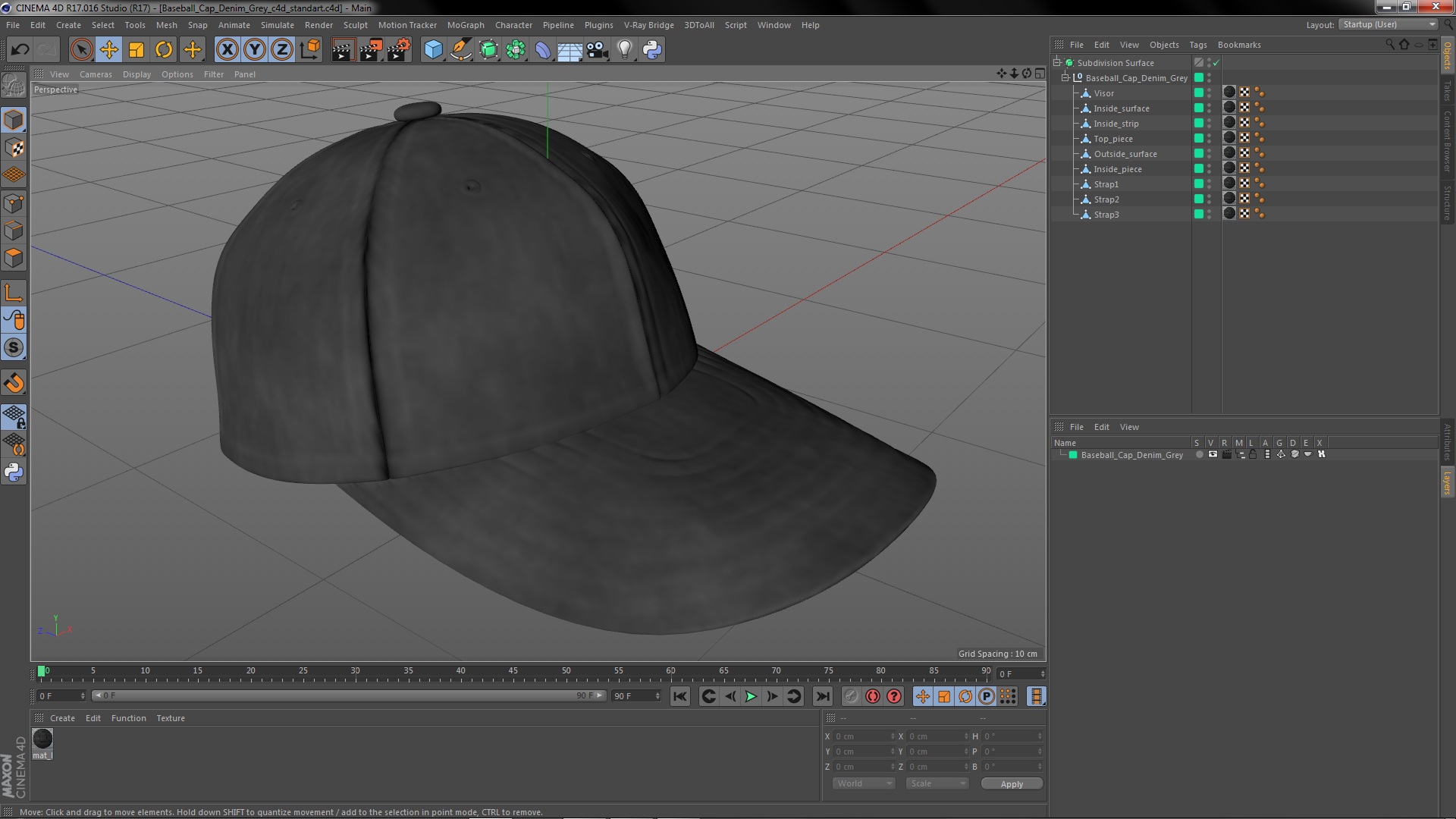Open the Layout dropdown Startup (User)
Screen dimensions: 1456x819
[1389, 25]
